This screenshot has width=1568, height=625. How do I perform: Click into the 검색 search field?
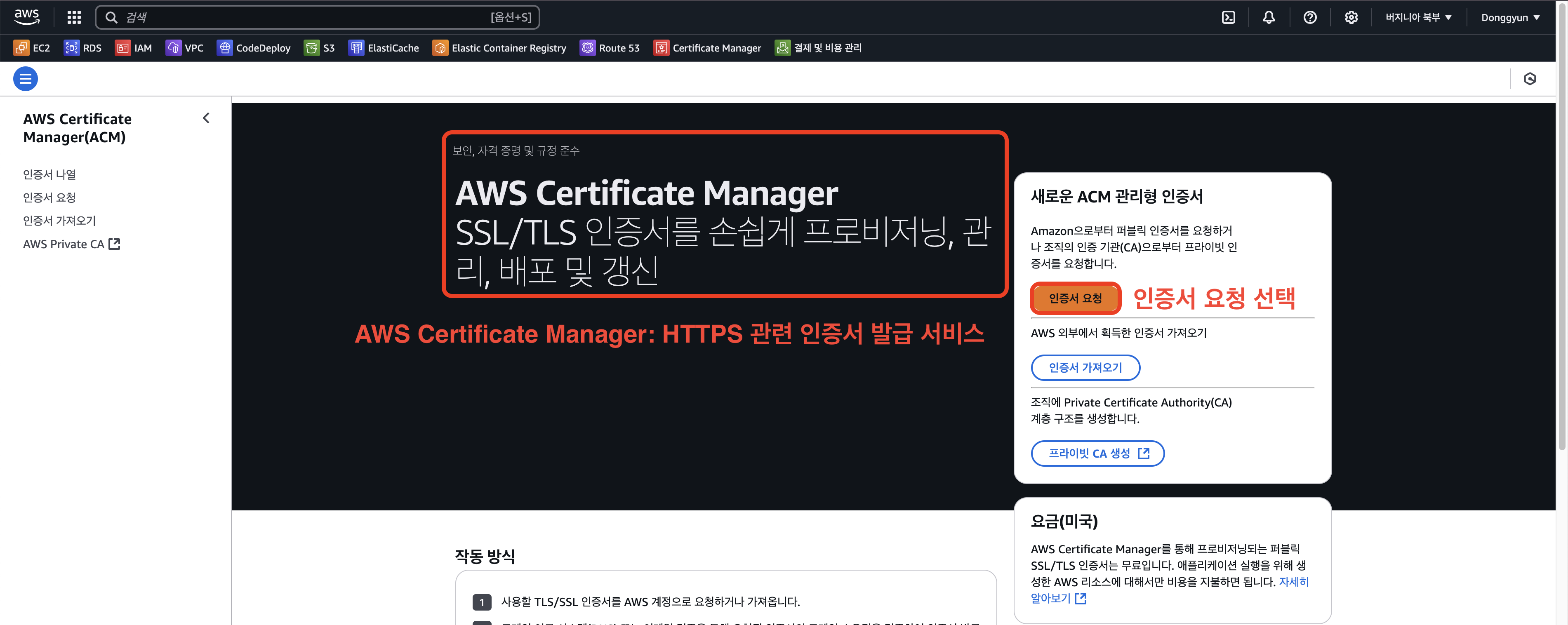coord(304,17)
